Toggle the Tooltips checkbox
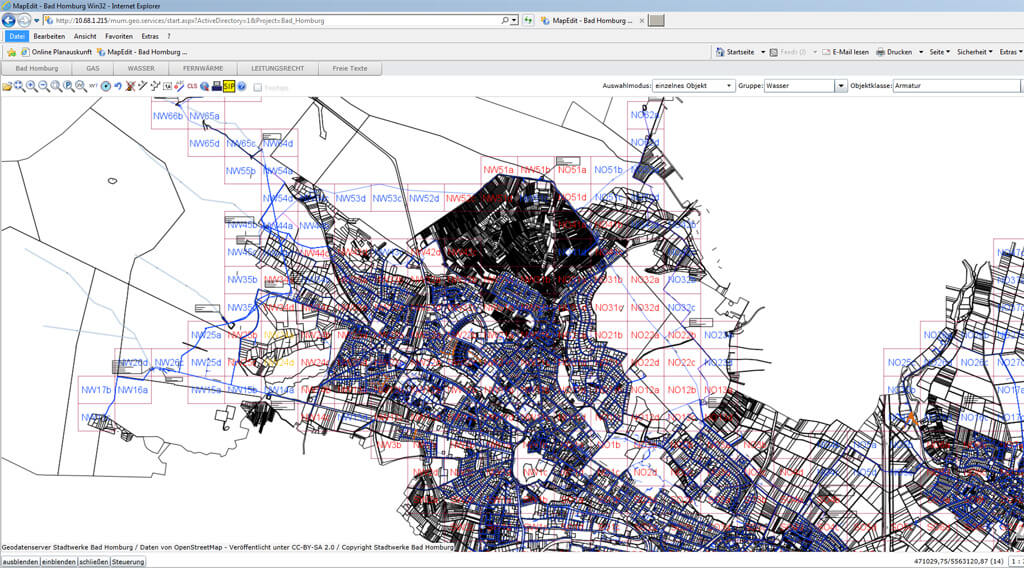The width and height of the screenshot is (1024, 568). [258, 87]
